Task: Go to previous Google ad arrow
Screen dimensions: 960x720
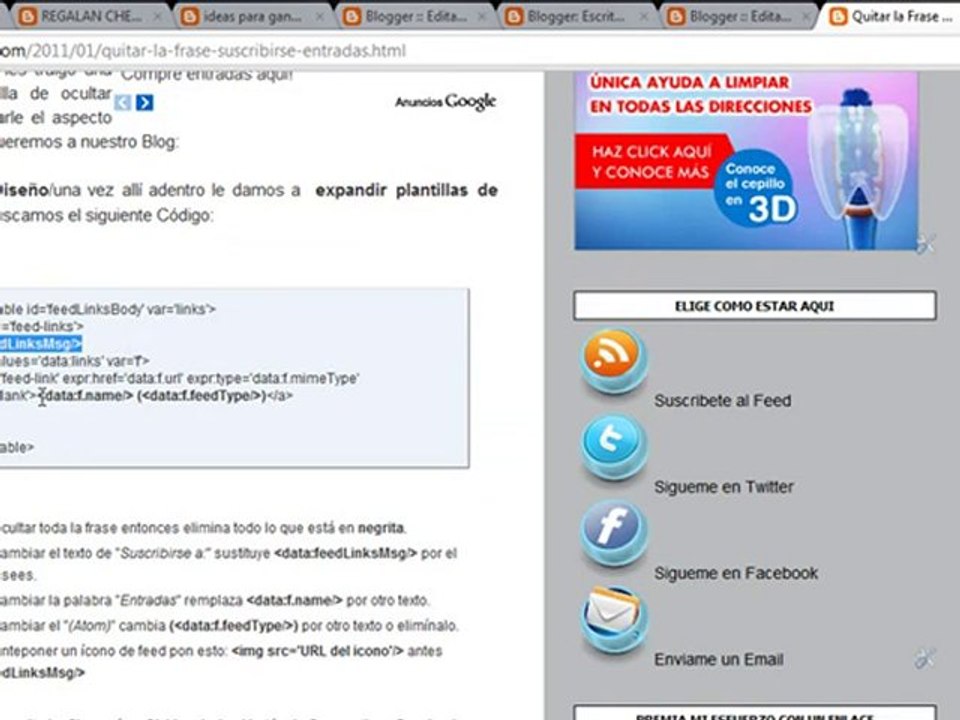Action: [x=122, y=102]
